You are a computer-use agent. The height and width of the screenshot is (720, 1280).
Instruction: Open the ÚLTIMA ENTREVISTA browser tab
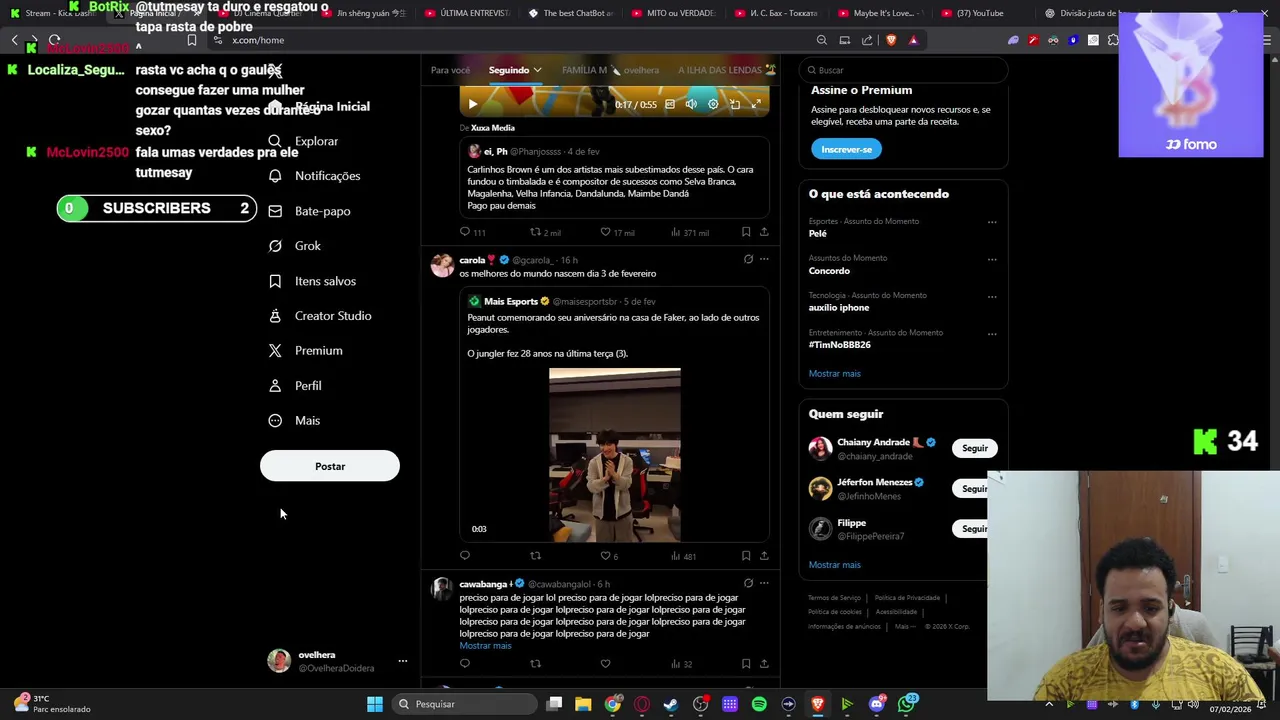click(x=467, y=13)
